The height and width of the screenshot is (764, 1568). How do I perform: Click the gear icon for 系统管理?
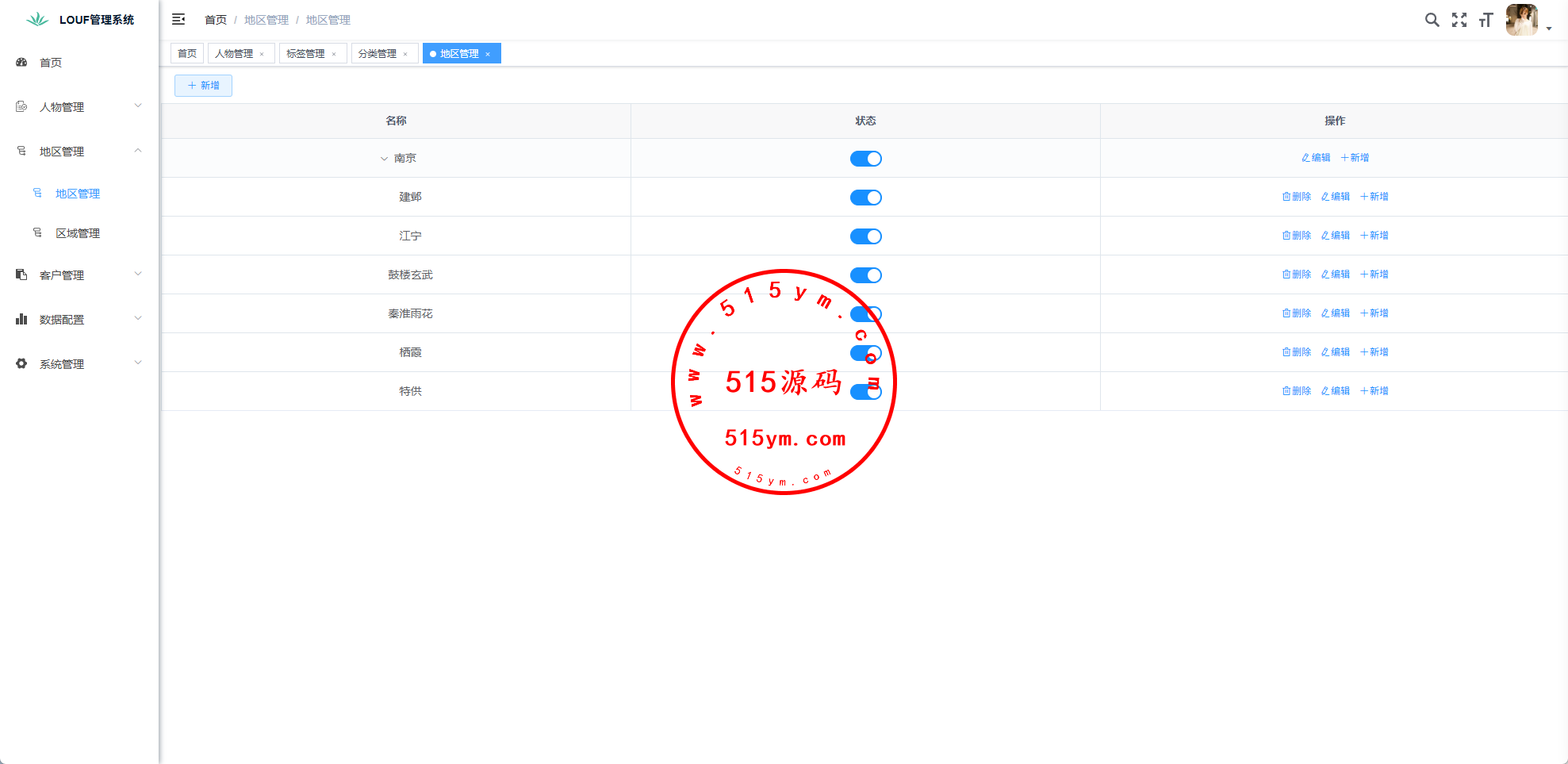(21, 363)
